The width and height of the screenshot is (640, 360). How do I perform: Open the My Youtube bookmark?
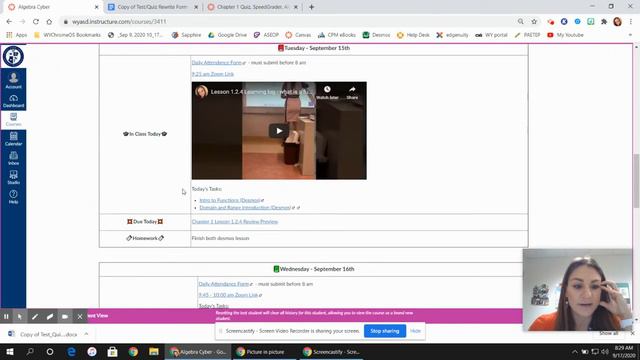pyautogui.click(x=565, y=35)
